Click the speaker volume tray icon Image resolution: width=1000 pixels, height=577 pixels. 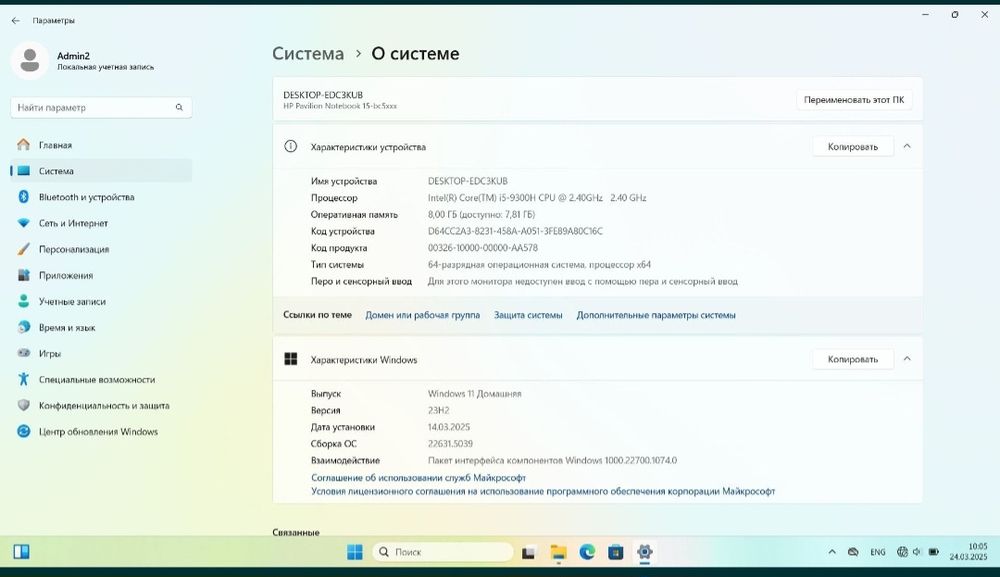(x=916, y=552)
